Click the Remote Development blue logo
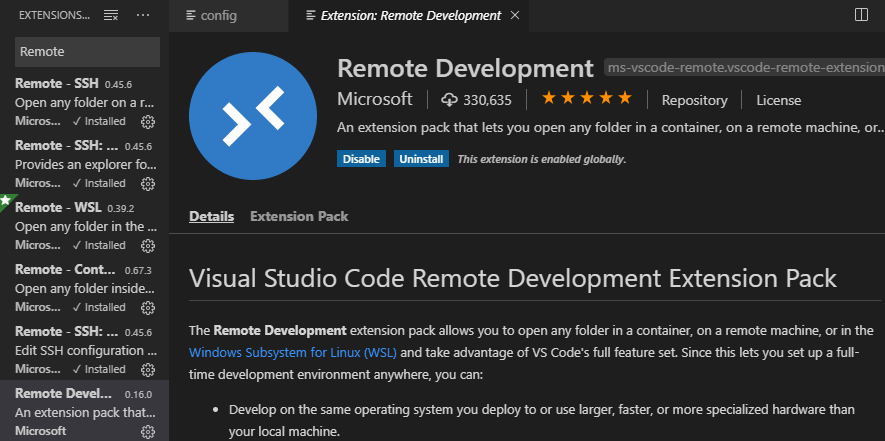Viewport: 885px width, 441px height. [x=253, y=116]
